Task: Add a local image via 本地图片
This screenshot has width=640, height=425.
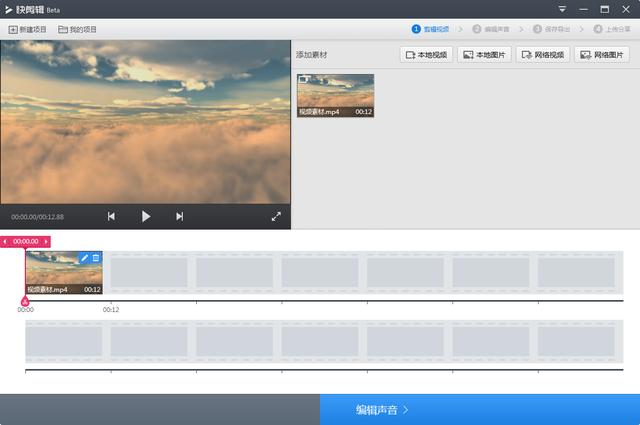Action: click(484, 55)
